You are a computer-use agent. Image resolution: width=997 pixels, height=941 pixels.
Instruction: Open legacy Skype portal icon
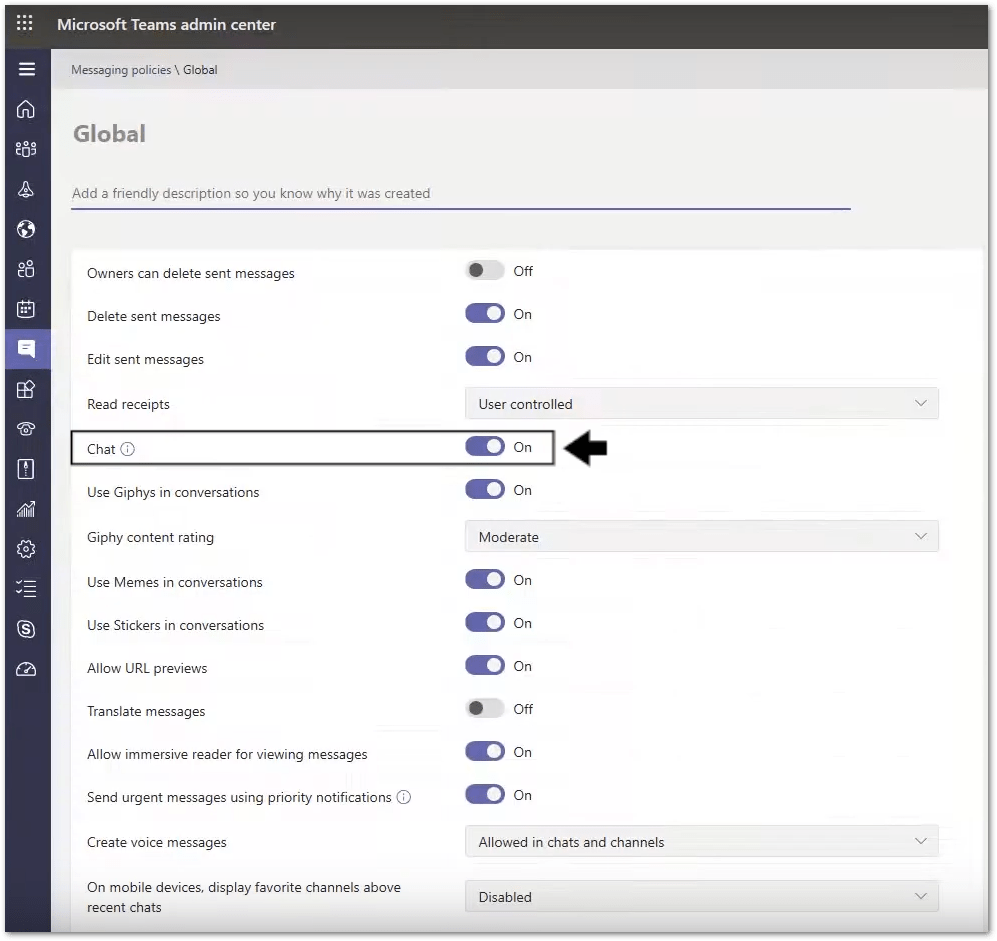tap(26, 629)
